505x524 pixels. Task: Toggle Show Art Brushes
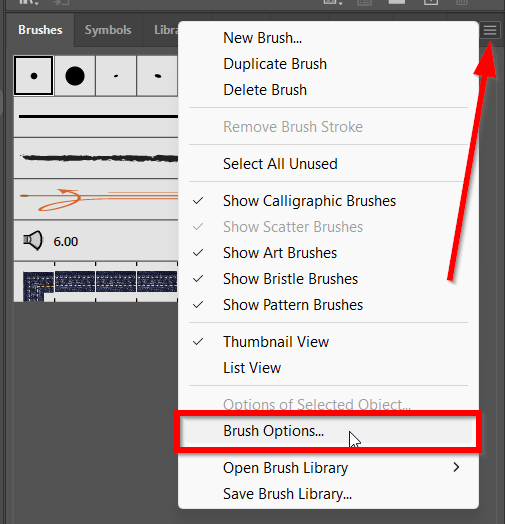point(328,253)
